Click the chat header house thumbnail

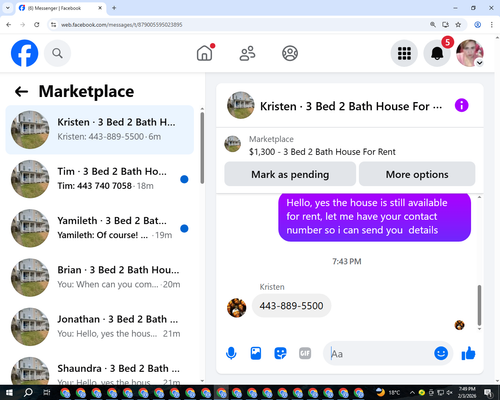tap(241, 105)
